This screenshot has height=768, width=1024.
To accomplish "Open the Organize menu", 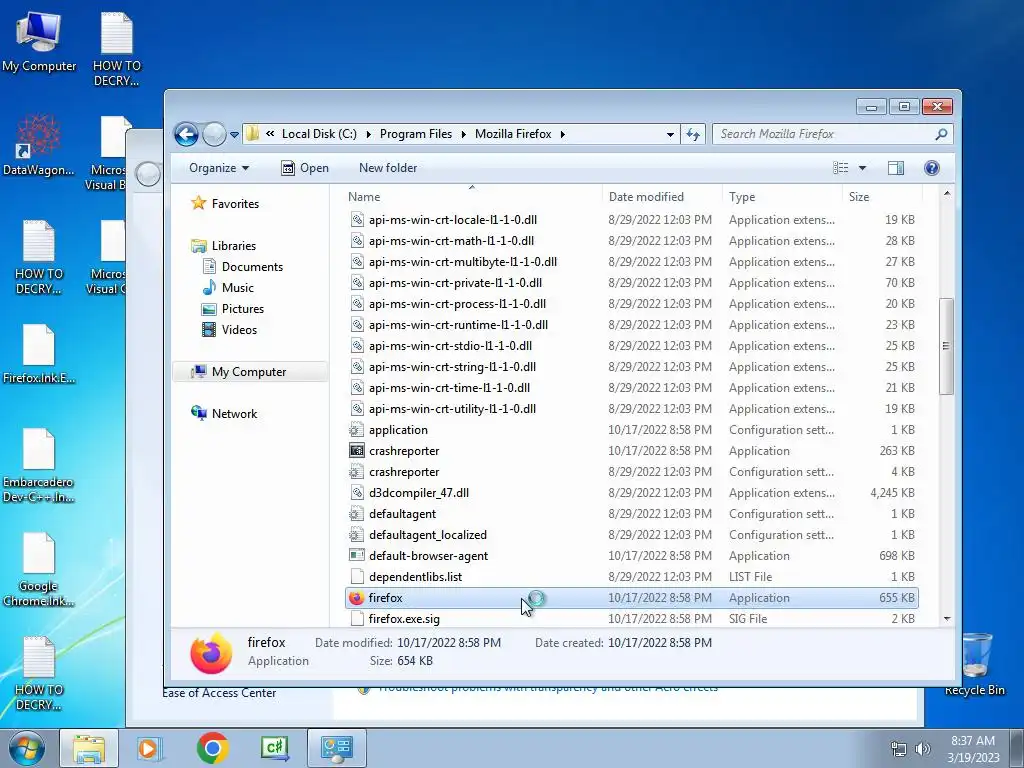I will coord(219,168).
